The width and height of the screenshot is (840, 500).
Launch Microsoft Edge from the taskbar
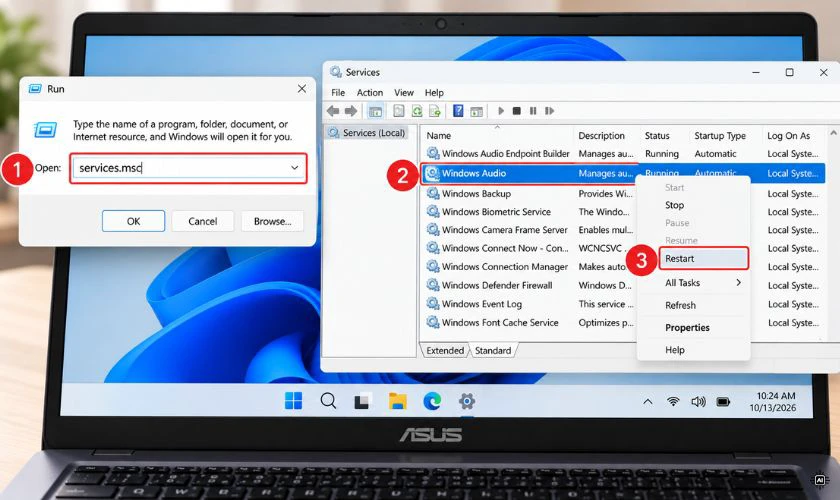pos(432,401)
